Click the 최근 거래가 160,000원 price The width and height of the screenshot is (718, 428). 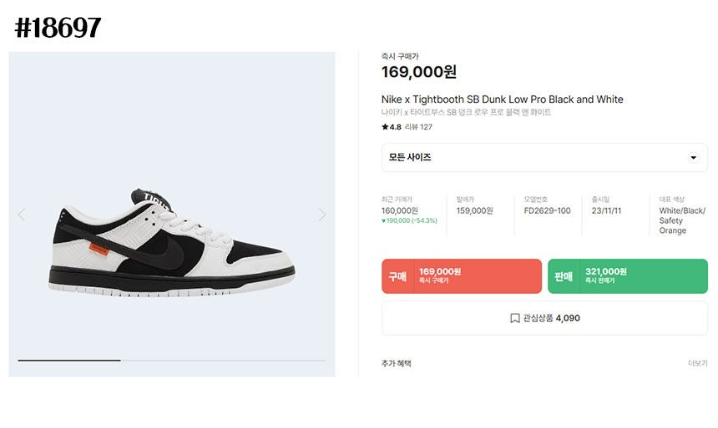pos(399,211)
